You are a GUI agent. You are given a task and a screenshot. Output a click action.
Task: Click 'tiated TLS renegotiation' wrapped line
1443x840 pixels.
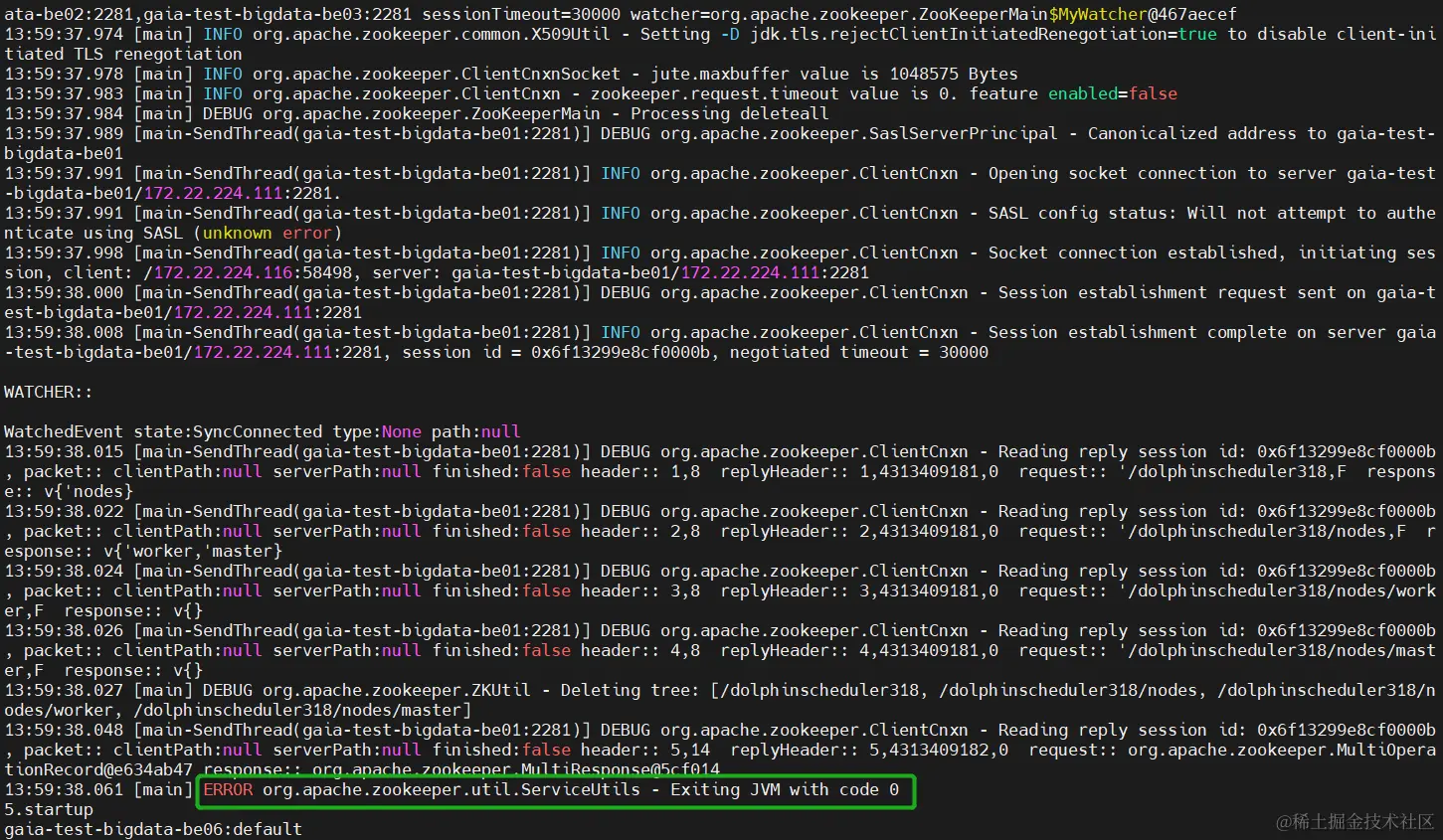(123, 54)
